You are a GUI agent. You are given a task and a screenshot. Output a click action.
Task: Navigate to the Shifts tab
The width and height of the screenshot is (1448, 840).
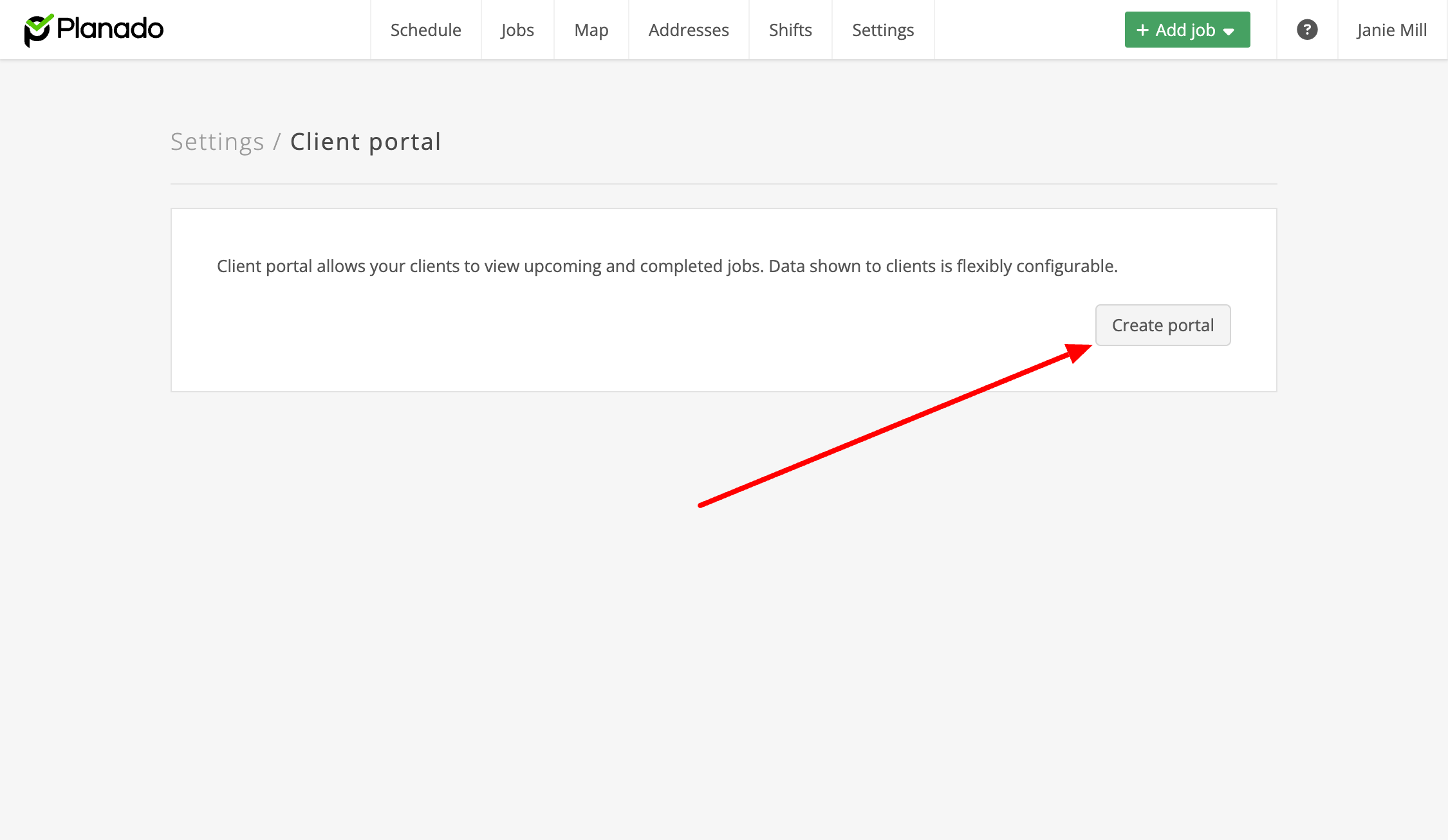[x=790, y=30]
